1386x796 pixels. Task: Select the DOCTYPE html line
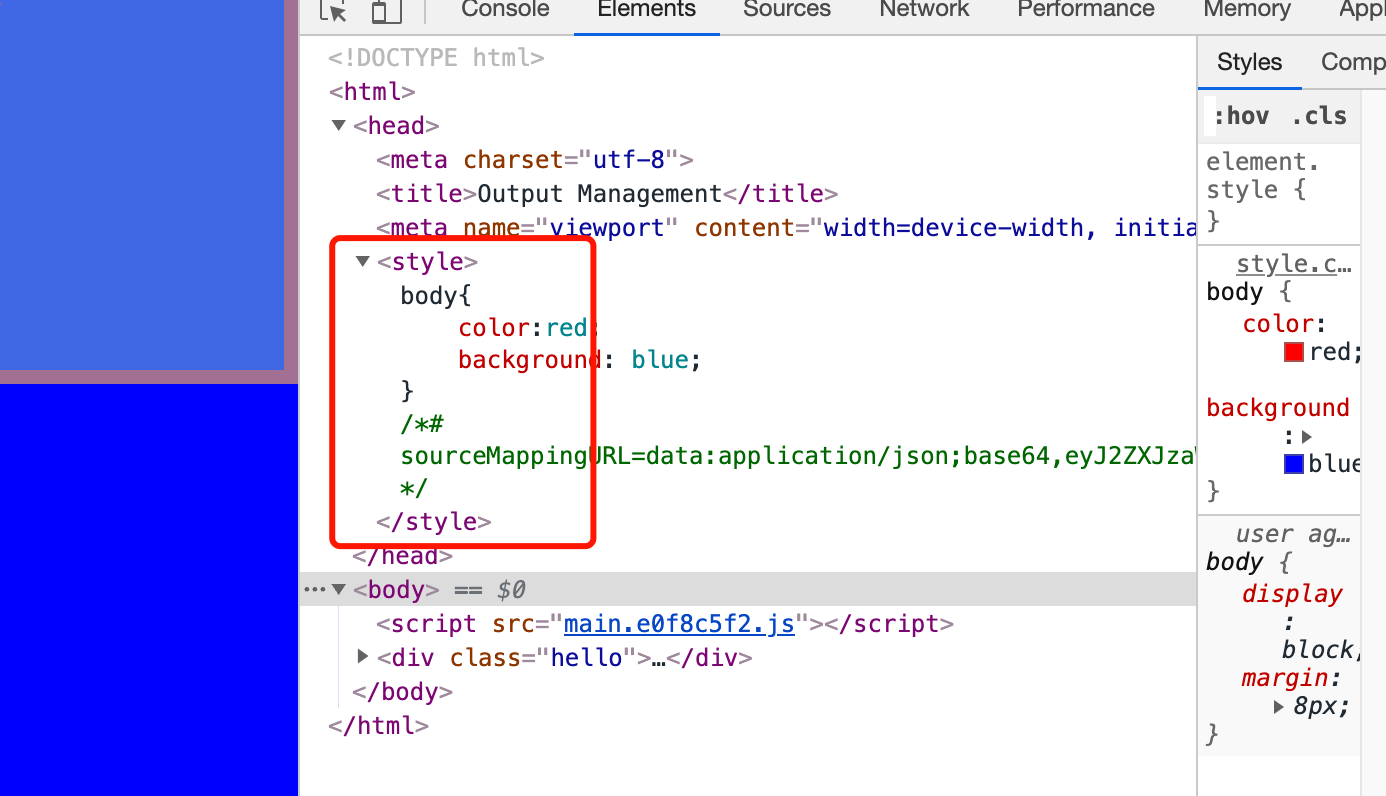[436, 58]
